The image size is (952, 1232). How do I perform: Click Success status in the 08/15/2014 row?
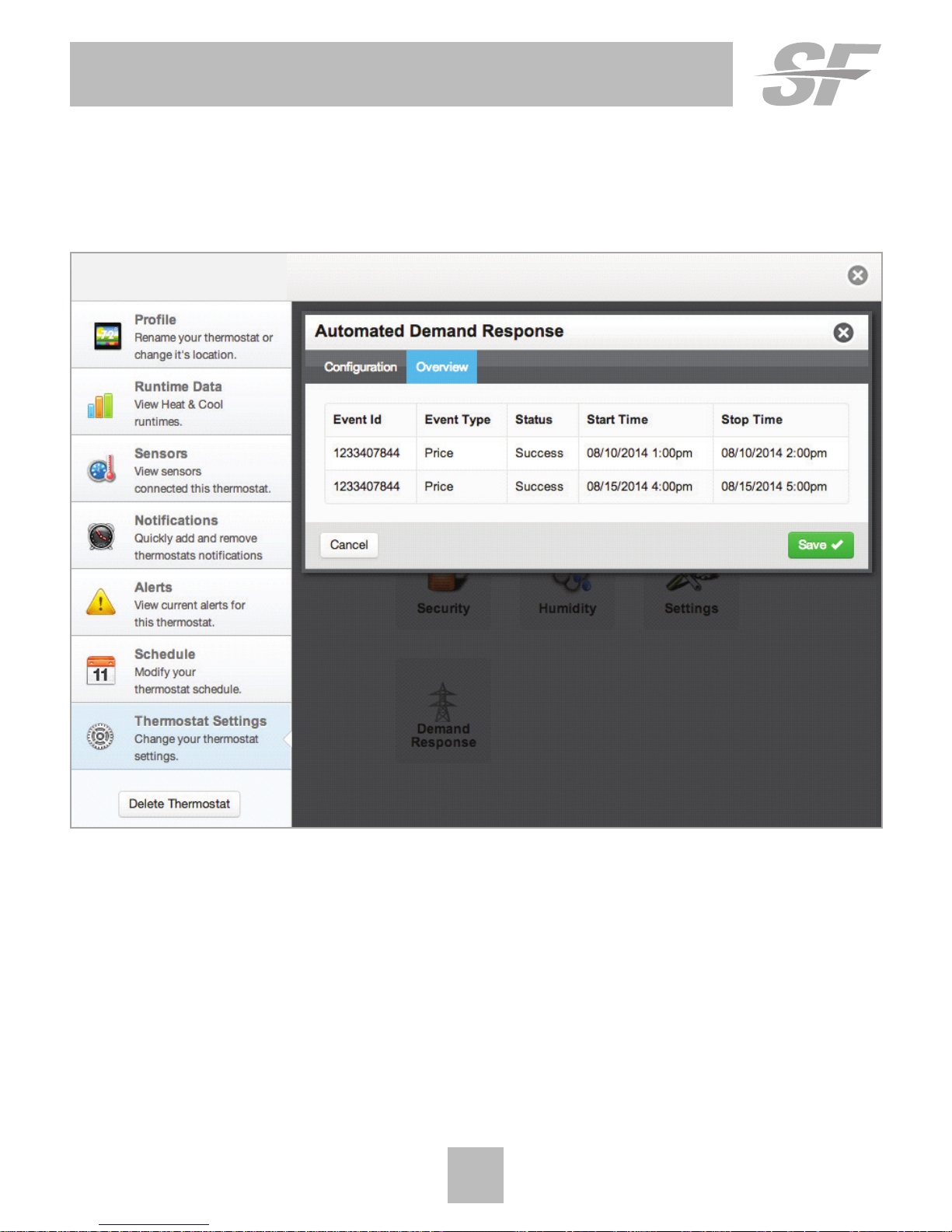click(539, 487)
